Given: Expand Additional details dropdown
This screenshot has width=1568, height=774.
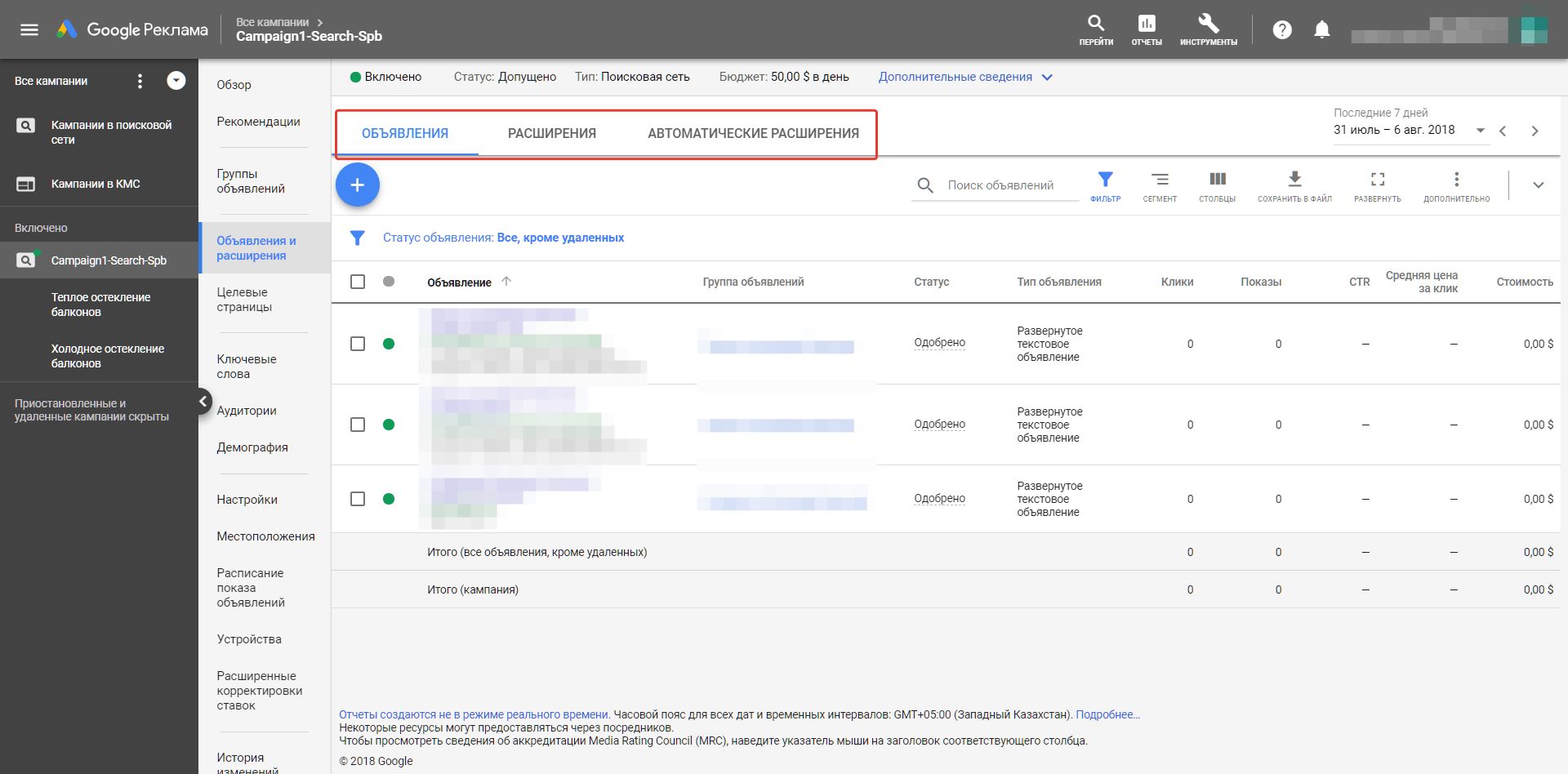Looking at the screenshot, I should 964,77.
